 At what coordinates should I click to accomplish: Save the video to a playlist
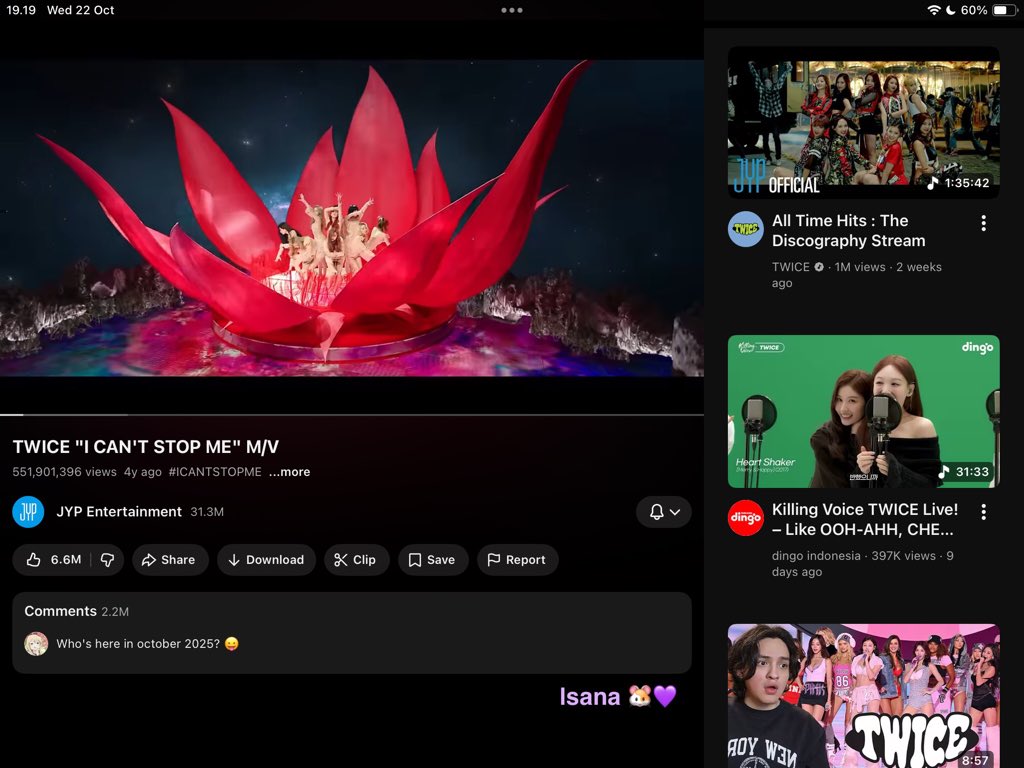click(x=432, y=560)
